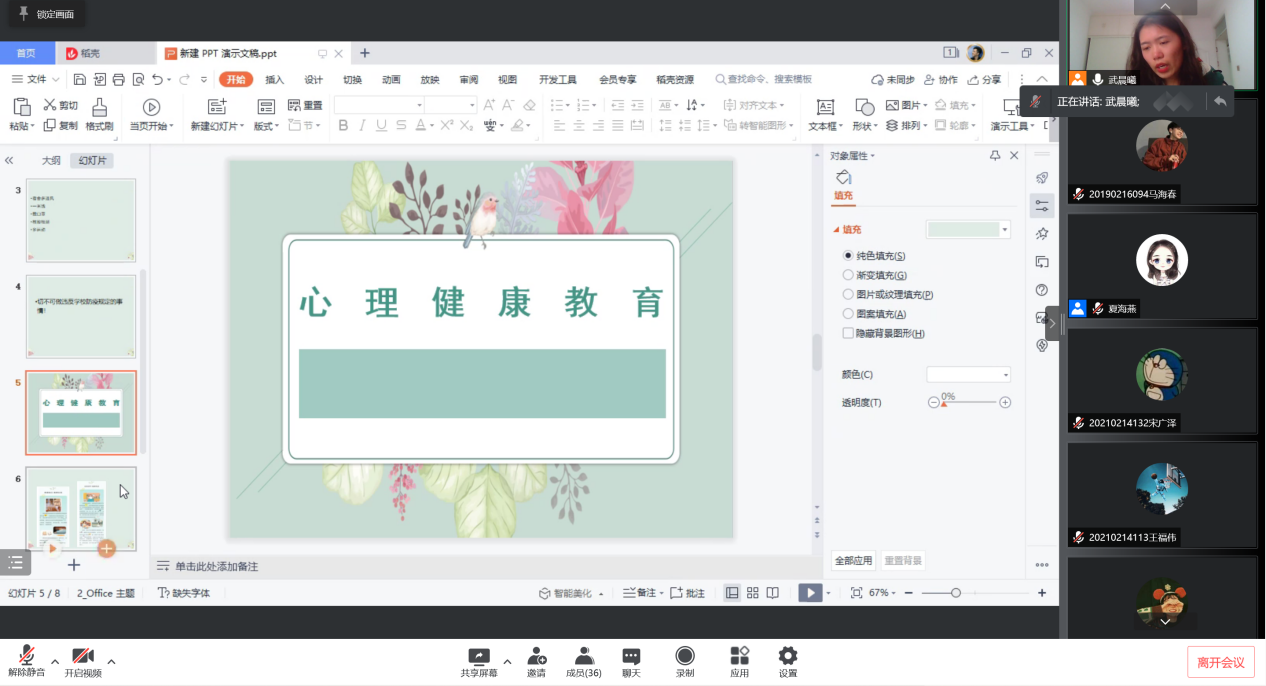Open the 设计 ribbon tab
Screen dimensions: 1266x686
tap(313, 80)
